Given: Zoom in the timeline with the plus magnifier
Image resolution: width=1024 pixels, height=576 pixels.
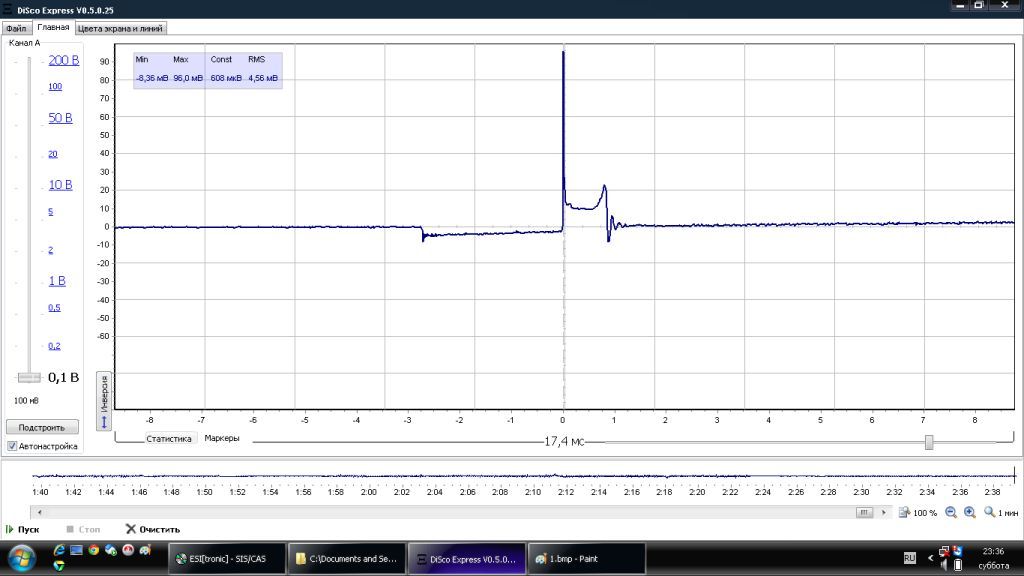Looking at the screenshot, I should (x=970, y=513).
